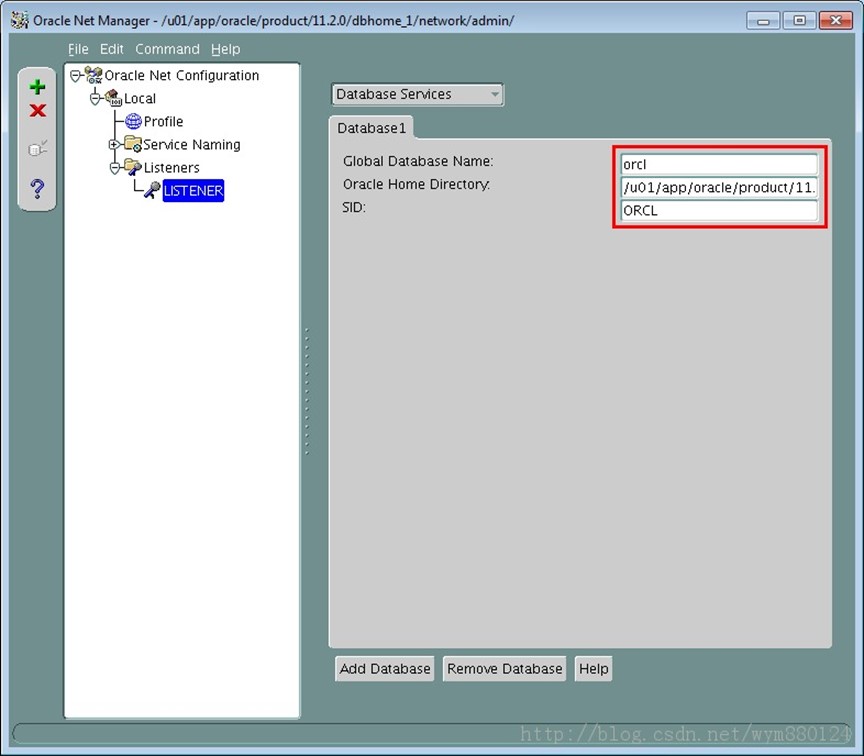Click the LISTENER node icon
Image resolution: width=864 pixels, height=756 pixels.
pos(152,190)
